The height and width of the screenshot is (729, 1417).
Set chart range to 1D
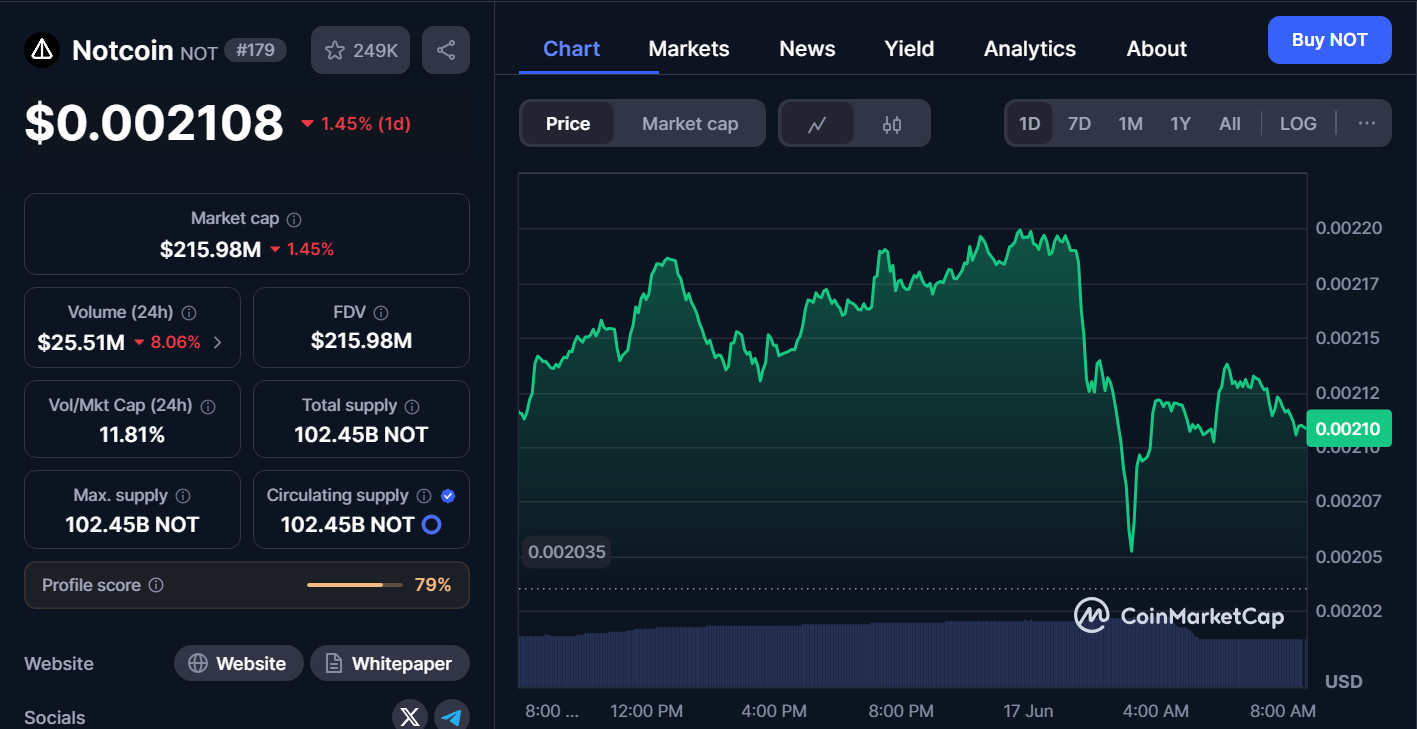1029,124
